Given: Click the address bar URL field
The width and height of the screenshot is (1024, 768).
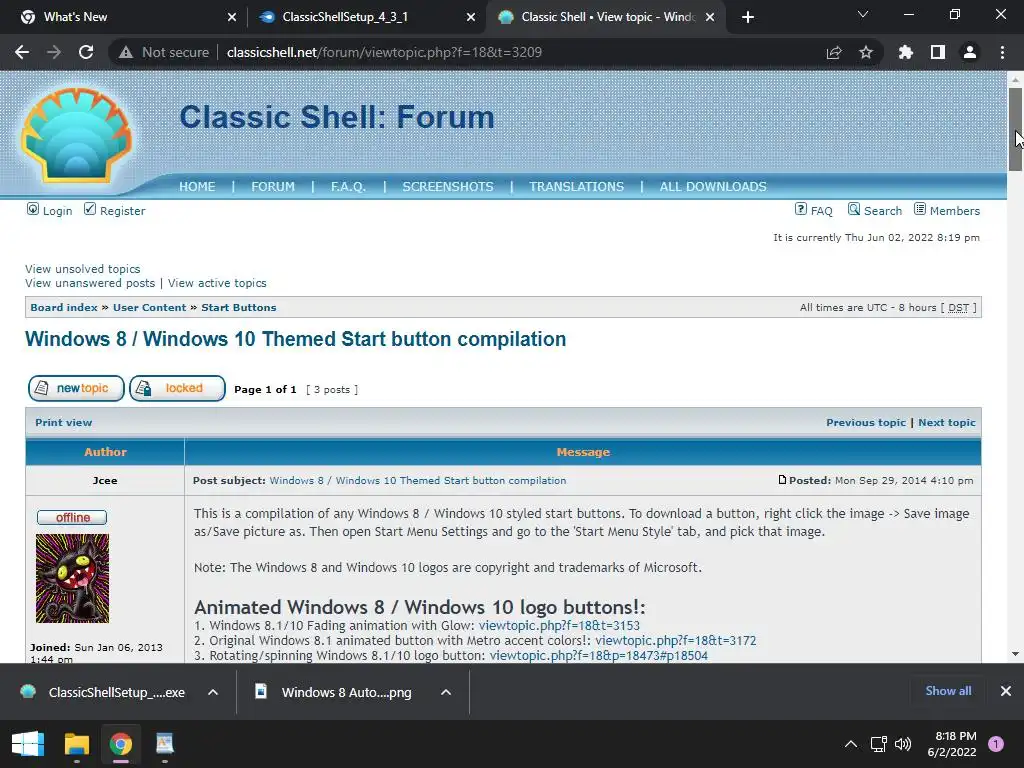Looking at the screenshot, I should (x=384, y=52).
